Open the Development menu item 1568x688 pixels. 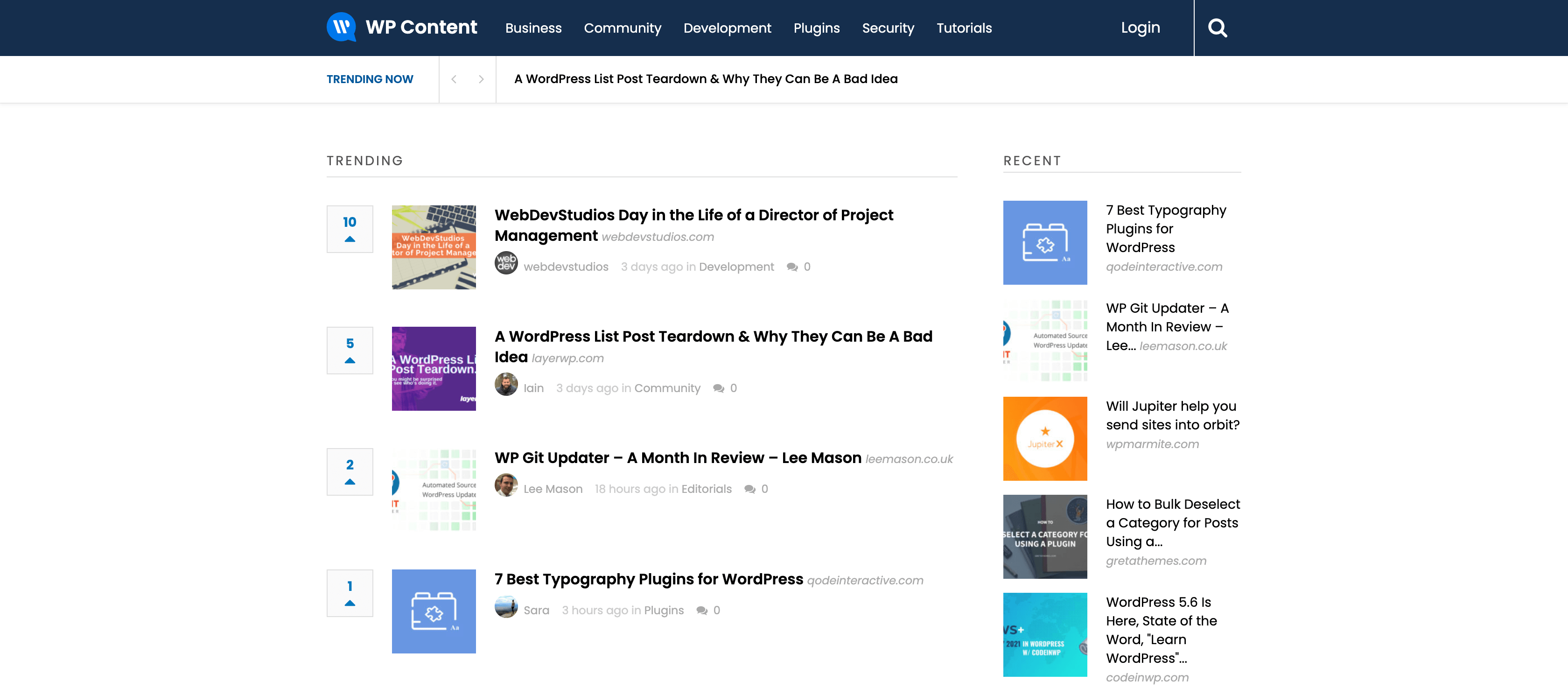(x=728, y=28)
